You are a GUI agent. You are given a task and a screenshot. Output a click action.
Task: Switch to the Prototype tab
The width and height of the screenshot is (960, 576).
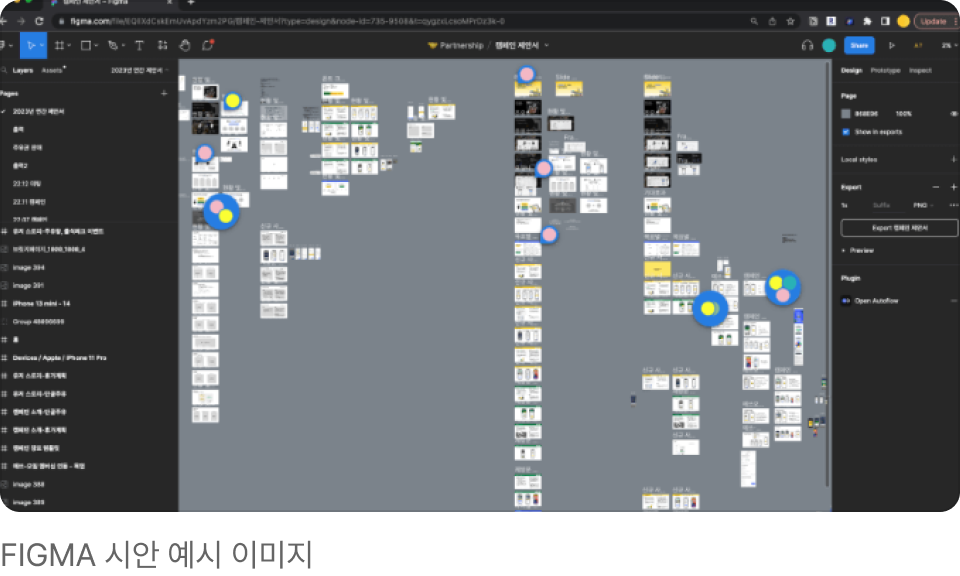point(885,70)
